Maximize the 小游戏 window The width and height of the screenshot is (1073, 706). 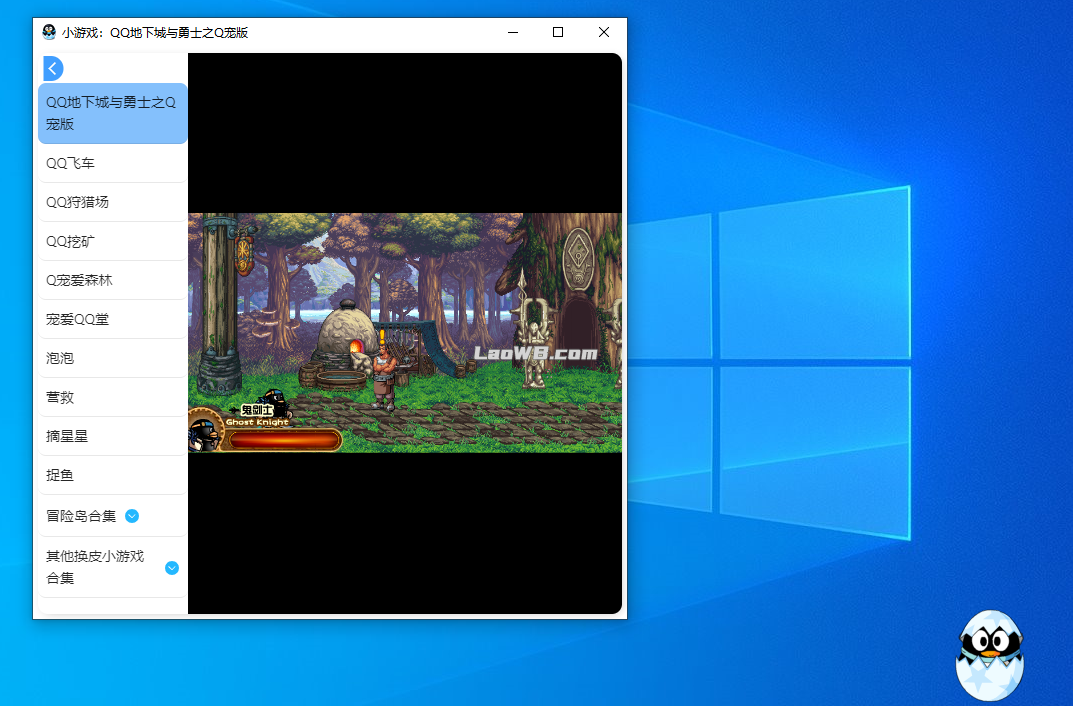pyautogui.click(x=558, y=32)
